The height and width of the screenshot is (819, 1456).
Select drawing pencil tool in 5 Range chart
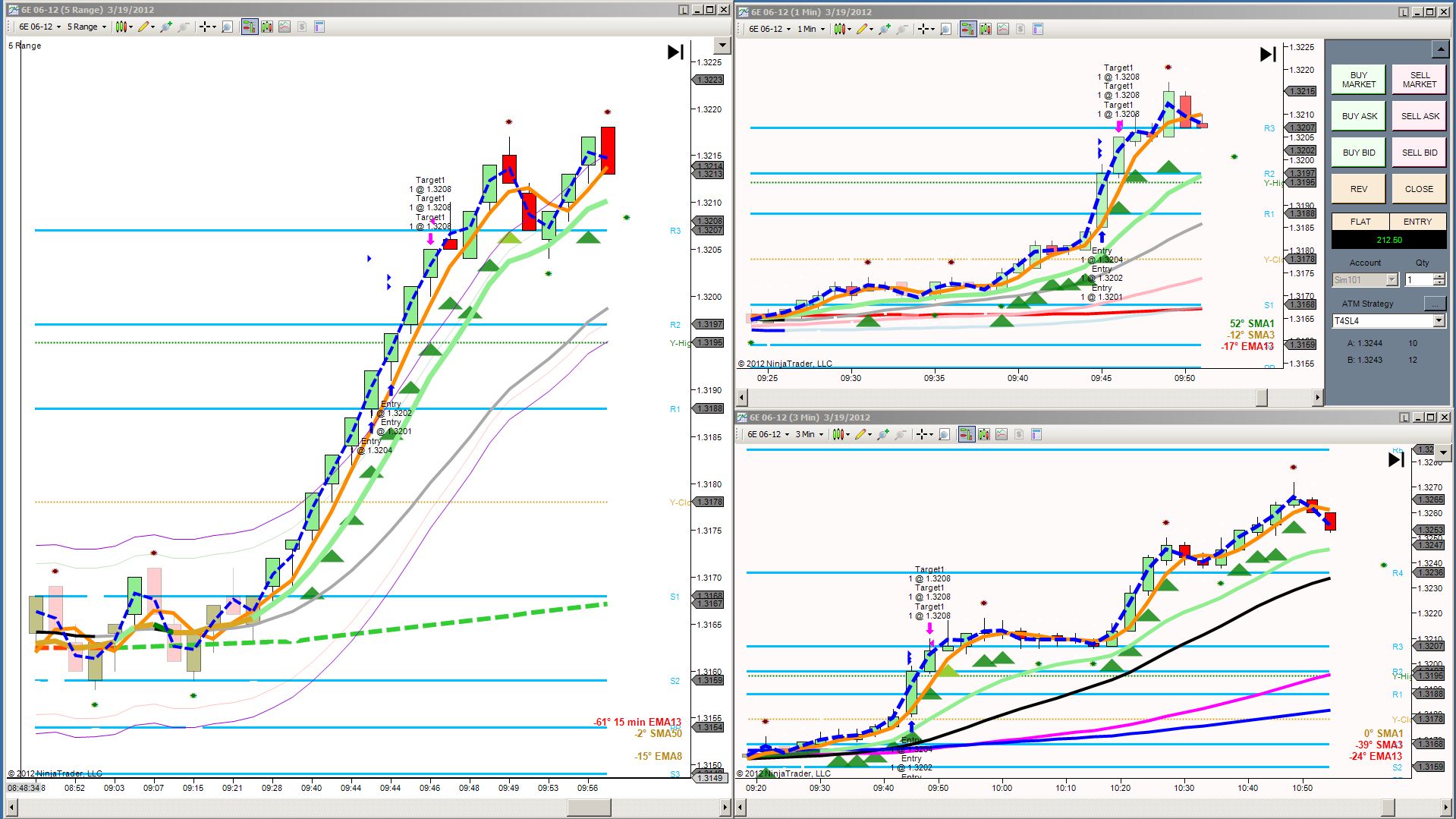pos(146,27)
